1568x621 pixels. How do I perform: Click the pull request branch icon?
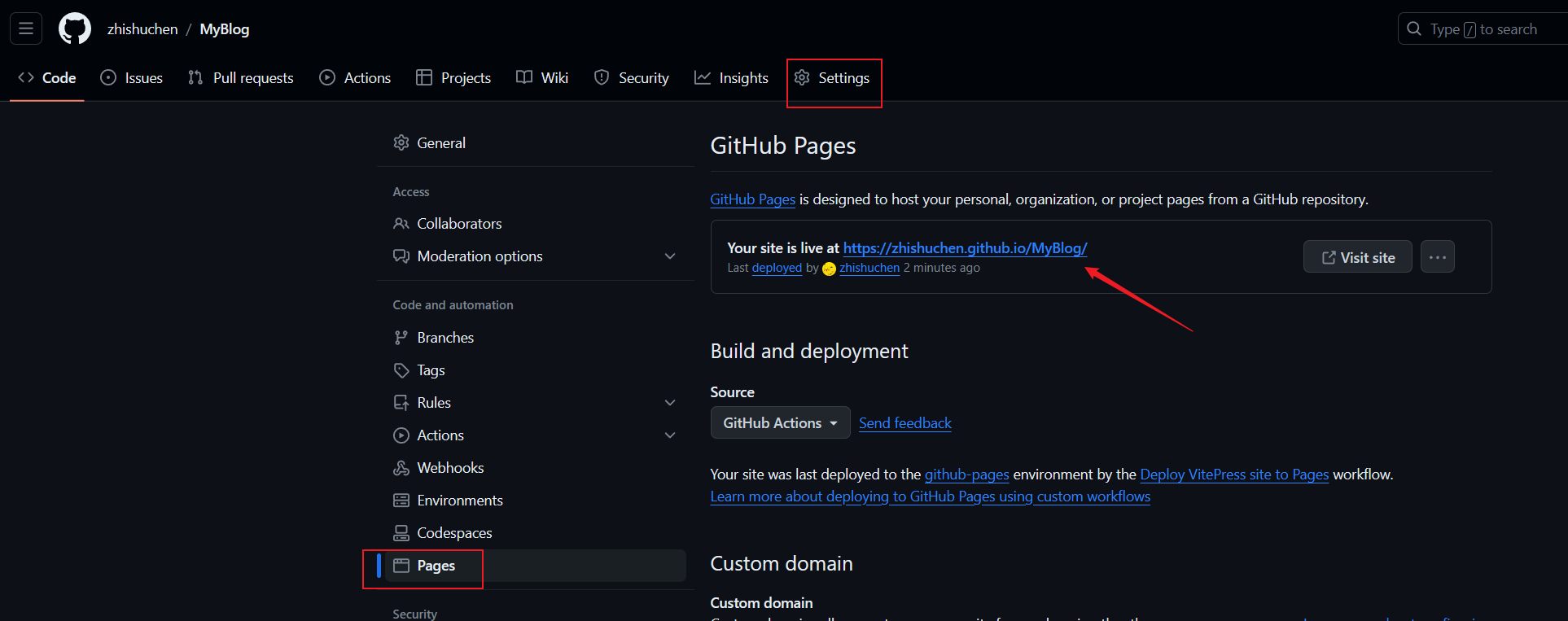195,77
